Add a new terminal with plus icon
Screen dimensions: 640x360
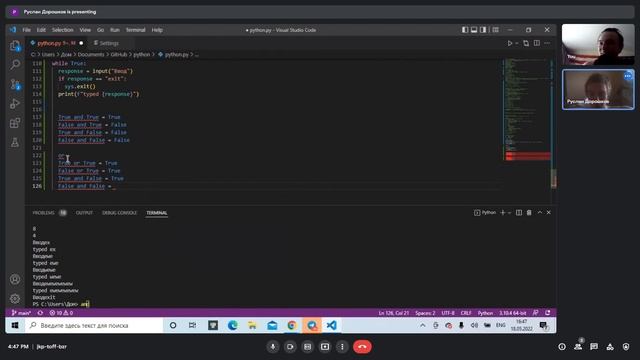503,213
